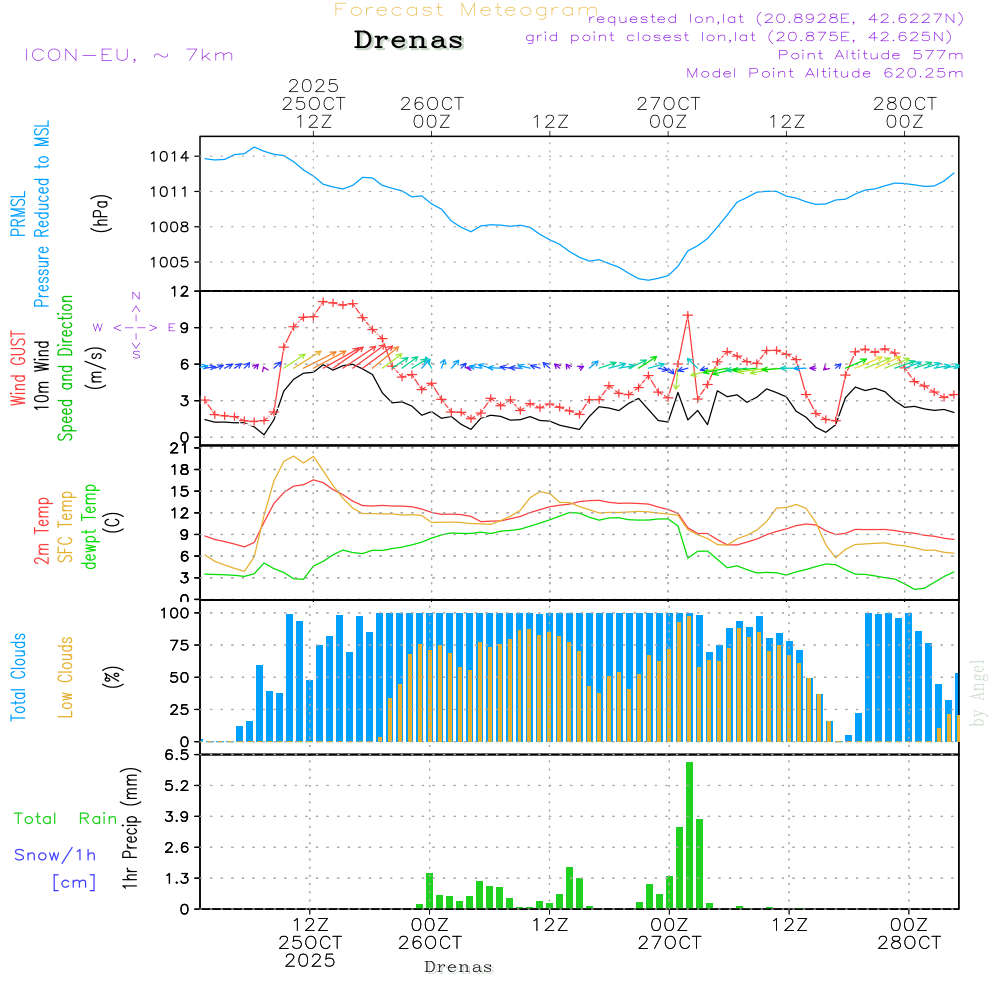Click the blue Total Clouds legend label

tap(18, 677)
